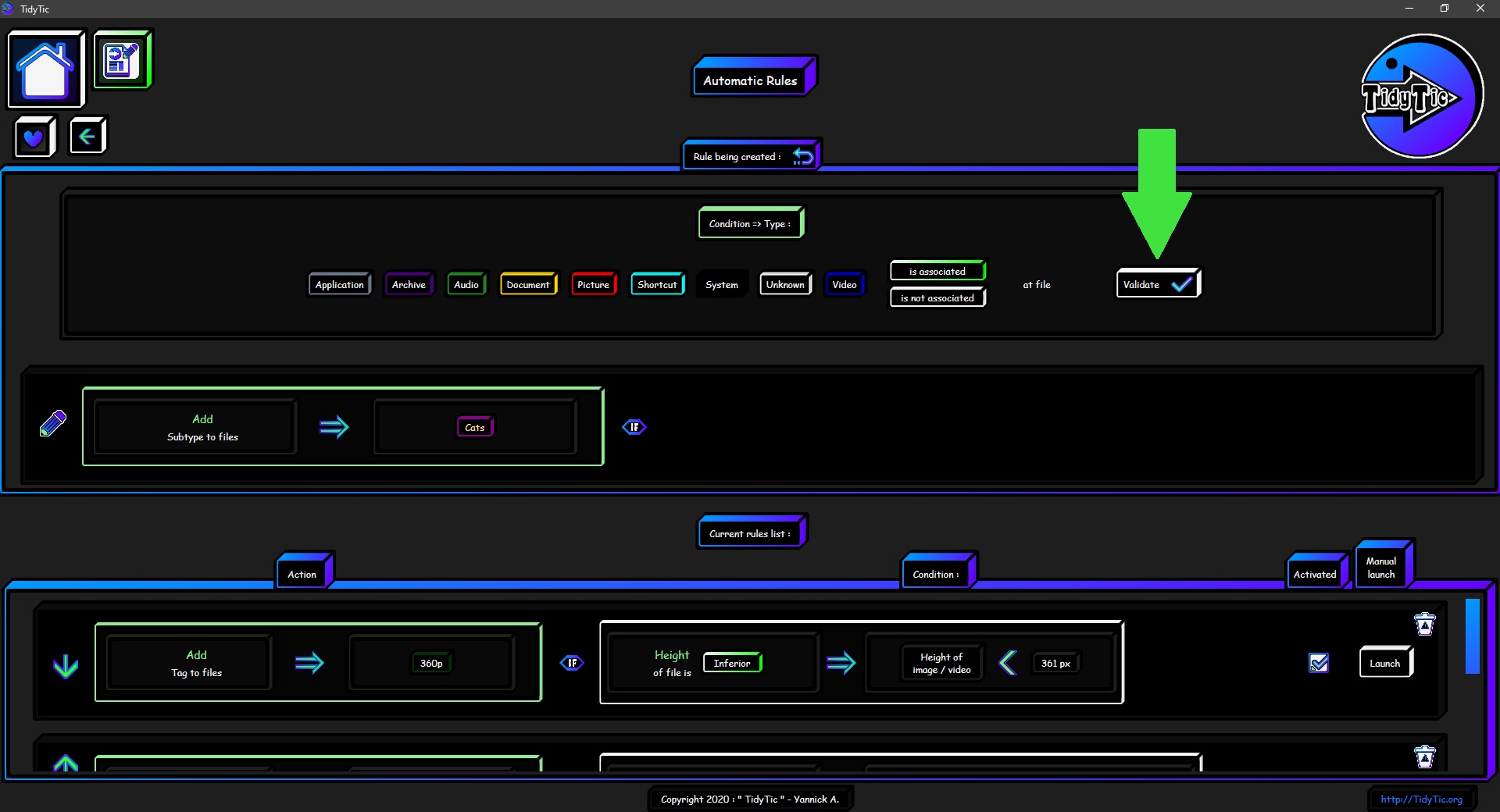Select the Shortcut file type
The image size is (1500, 812).
coord(657,284)
